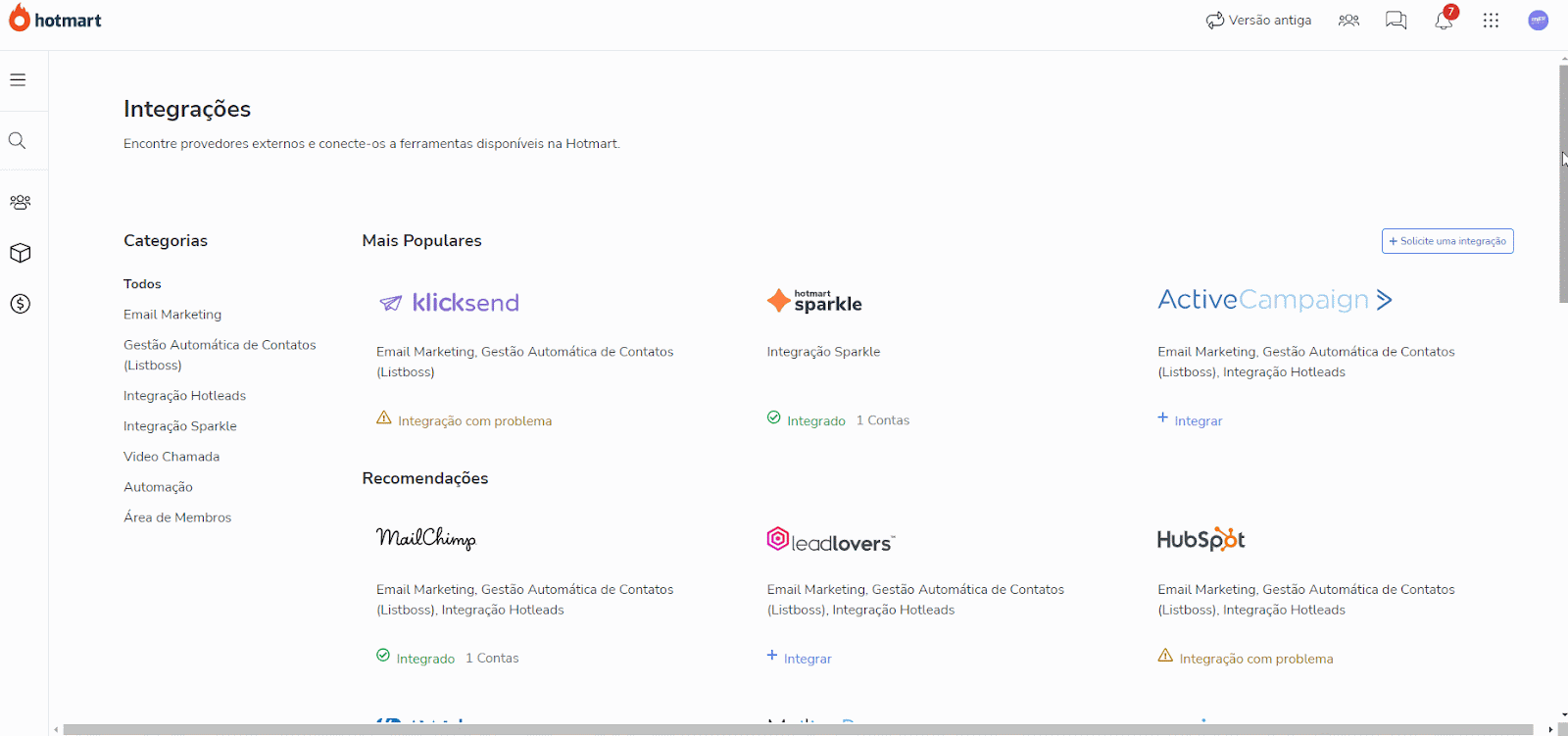Click the Categorias heading
This screenshot has width=1568, height=736.
166,241
